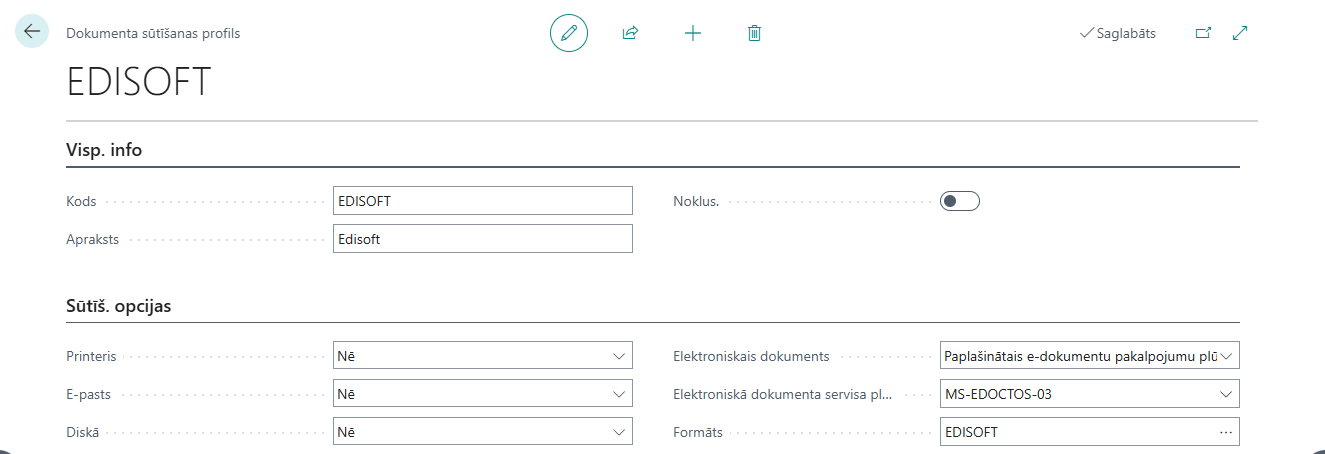Viewport: 1325px width, 454px height.
Task: Collapse the Sūtīš. opcijas section header
Action: 119,306
